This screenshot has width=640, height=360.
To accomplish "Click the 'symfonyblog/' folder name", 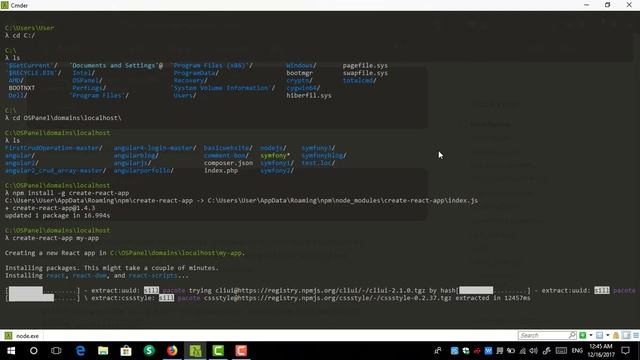I will coord(324,156).
